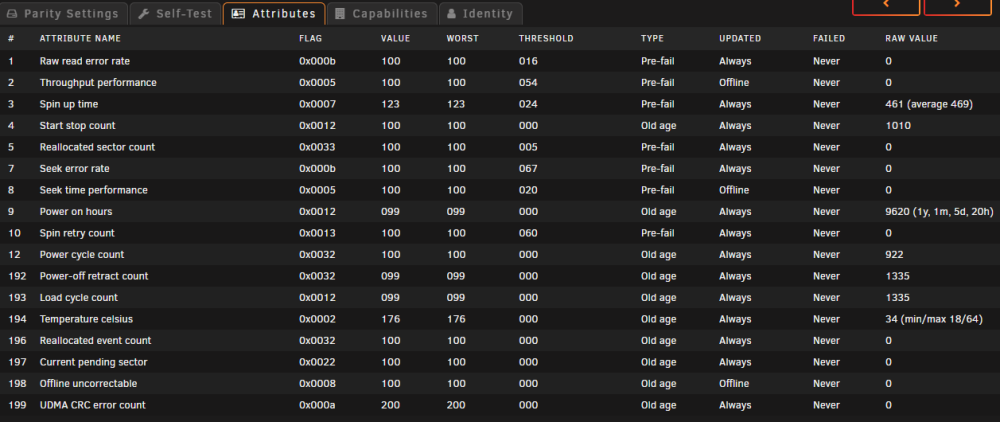Switch to the Identity tab
1000x422 pixels.
tap(480, 13)
